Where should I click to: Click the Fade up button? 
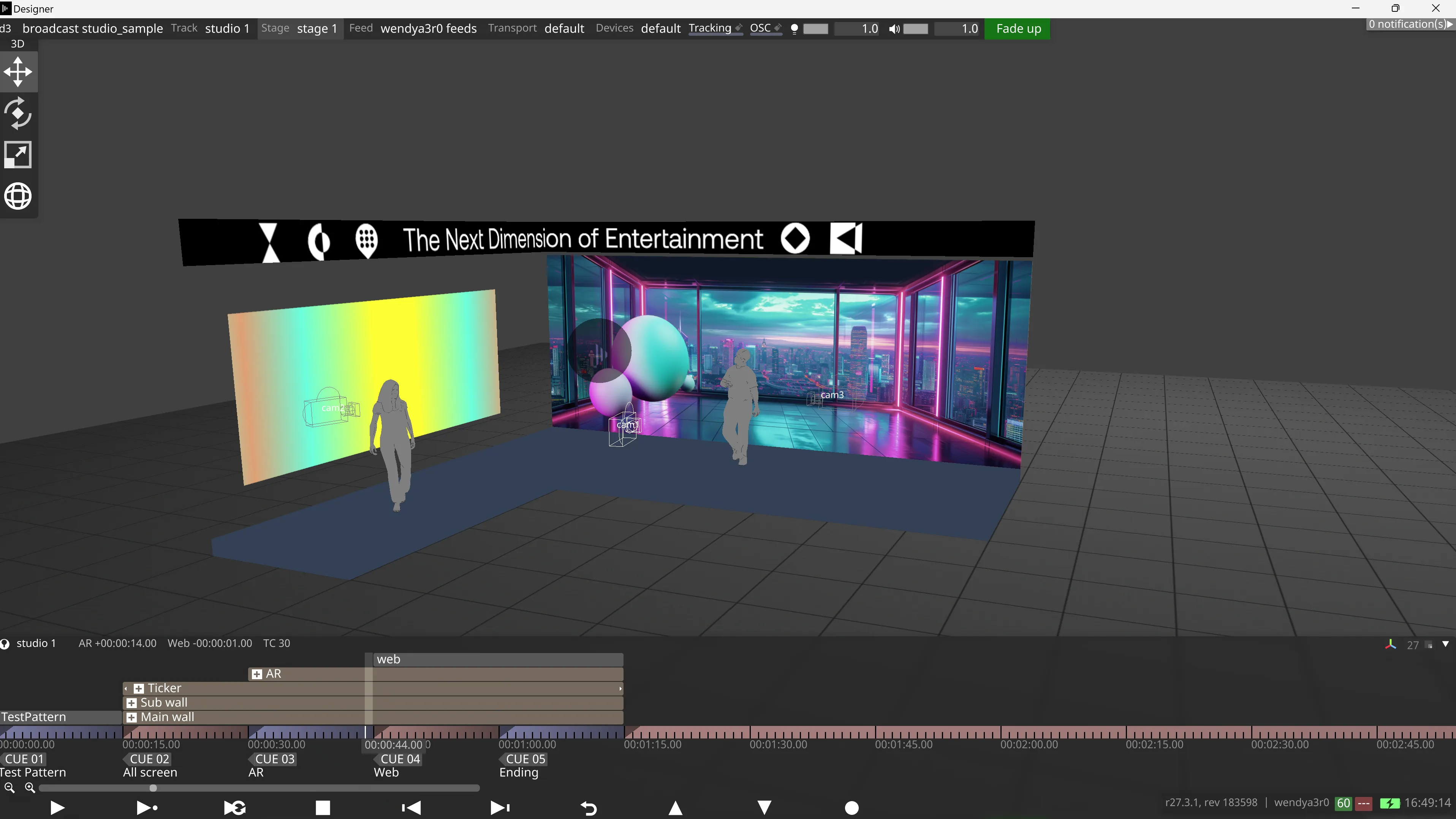(x=1018, y=29)
